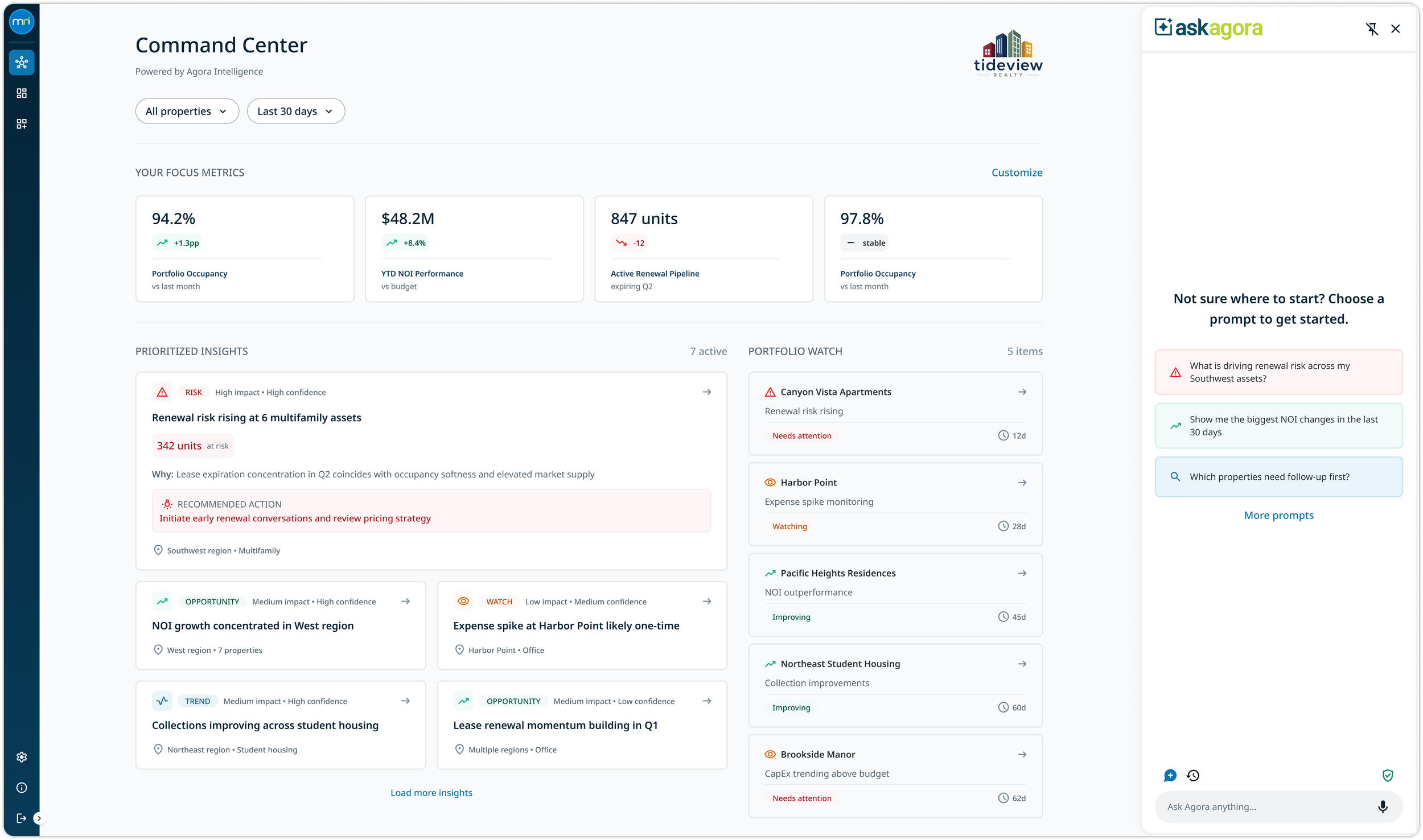1423x840 pixels.
Task: Click the microphone icon in Ask Agora input
Action: tap(1383, 806)
